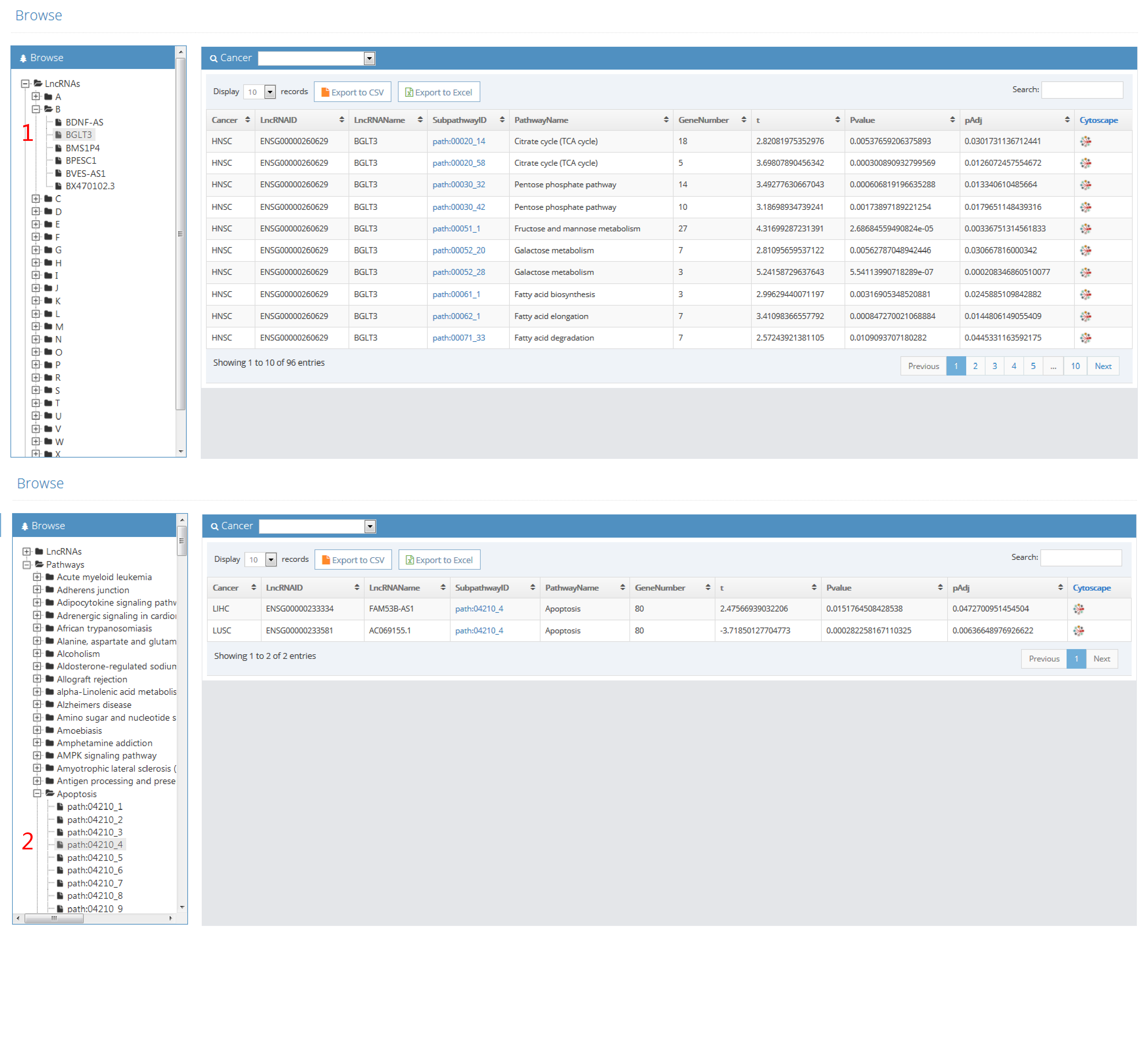Collapse the Apoptosis pathway folder
Screen dimensions: 1148x1038
click(37, 793)
